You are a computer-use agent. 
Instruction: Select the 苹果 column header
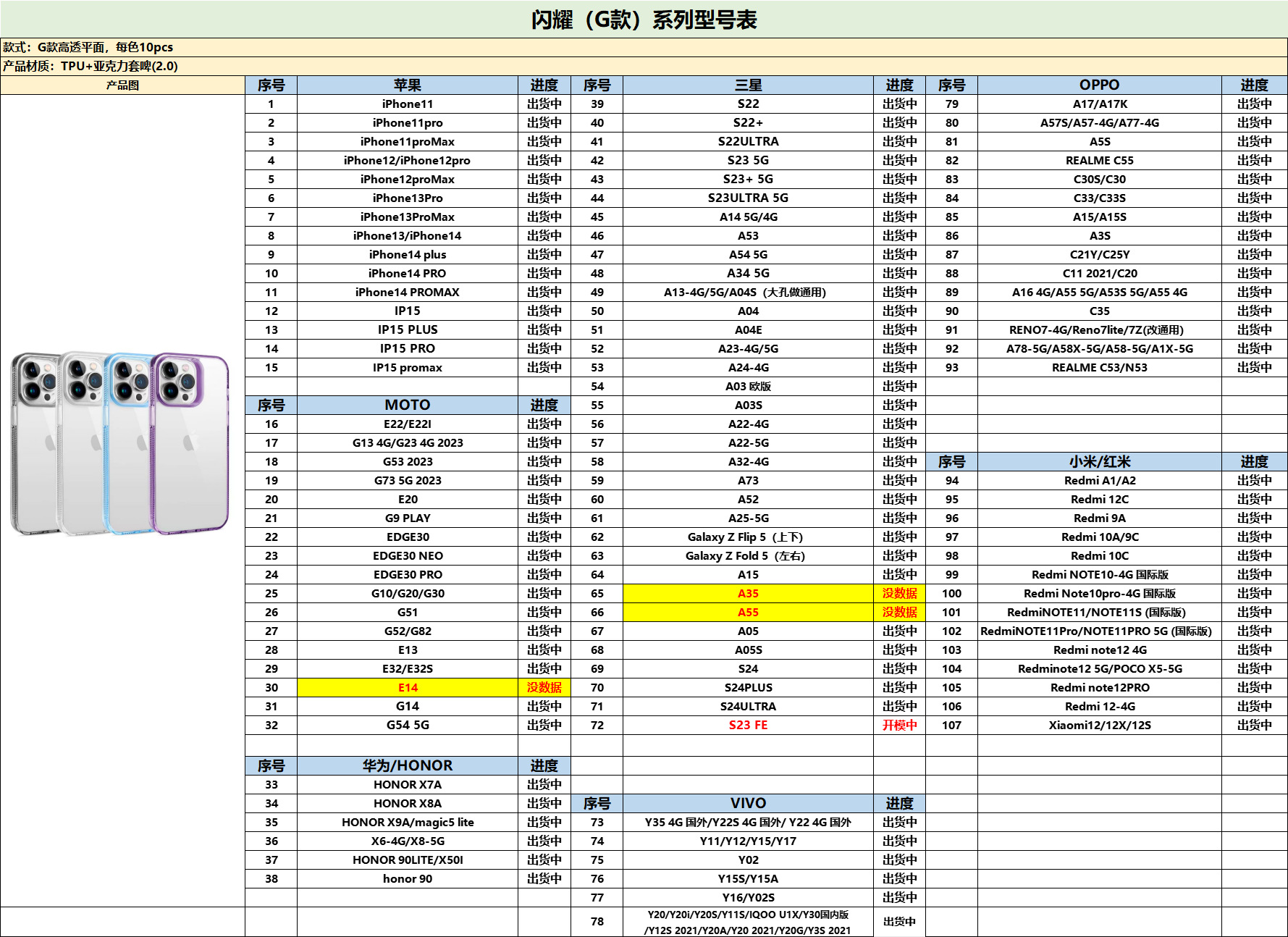408,85
